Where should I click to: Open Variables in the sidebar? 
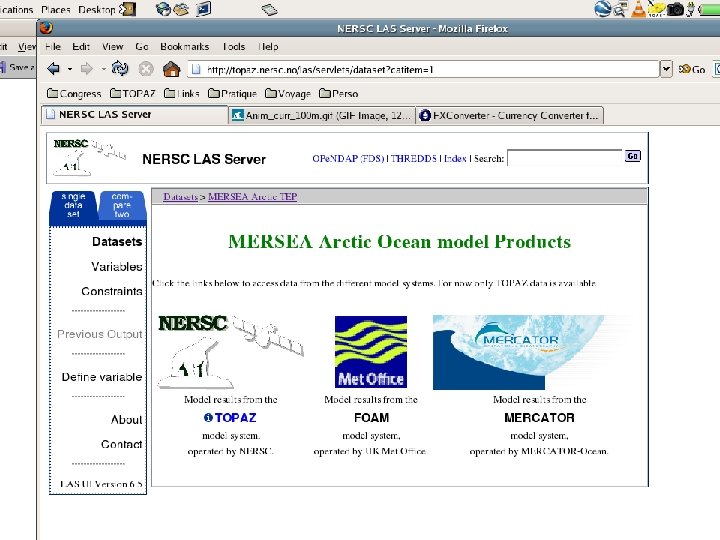tap(117, 266)
